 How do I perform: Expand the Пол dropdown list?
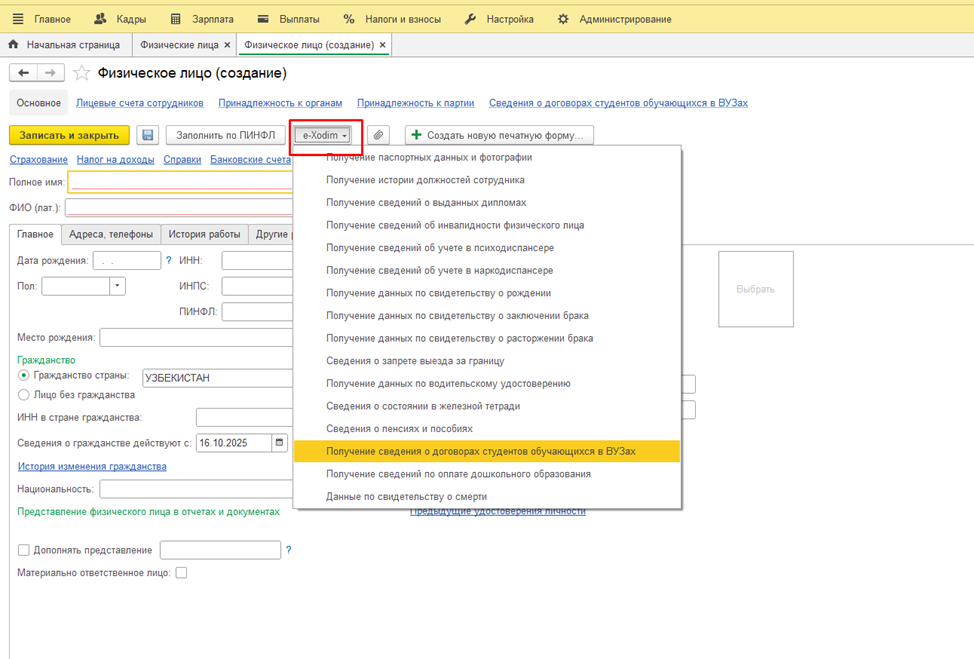(x=118, y=286)
